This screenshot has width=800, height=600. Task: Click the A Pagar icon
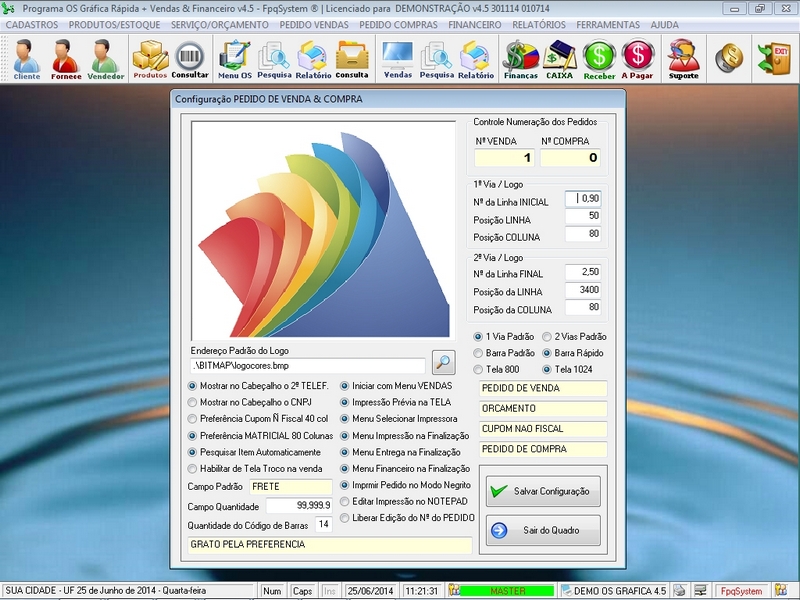[x=637, y=58]
